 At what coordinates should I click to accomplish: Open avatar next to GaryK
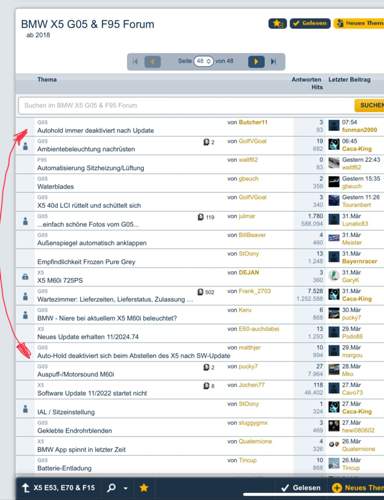click(x=334, y=276)
